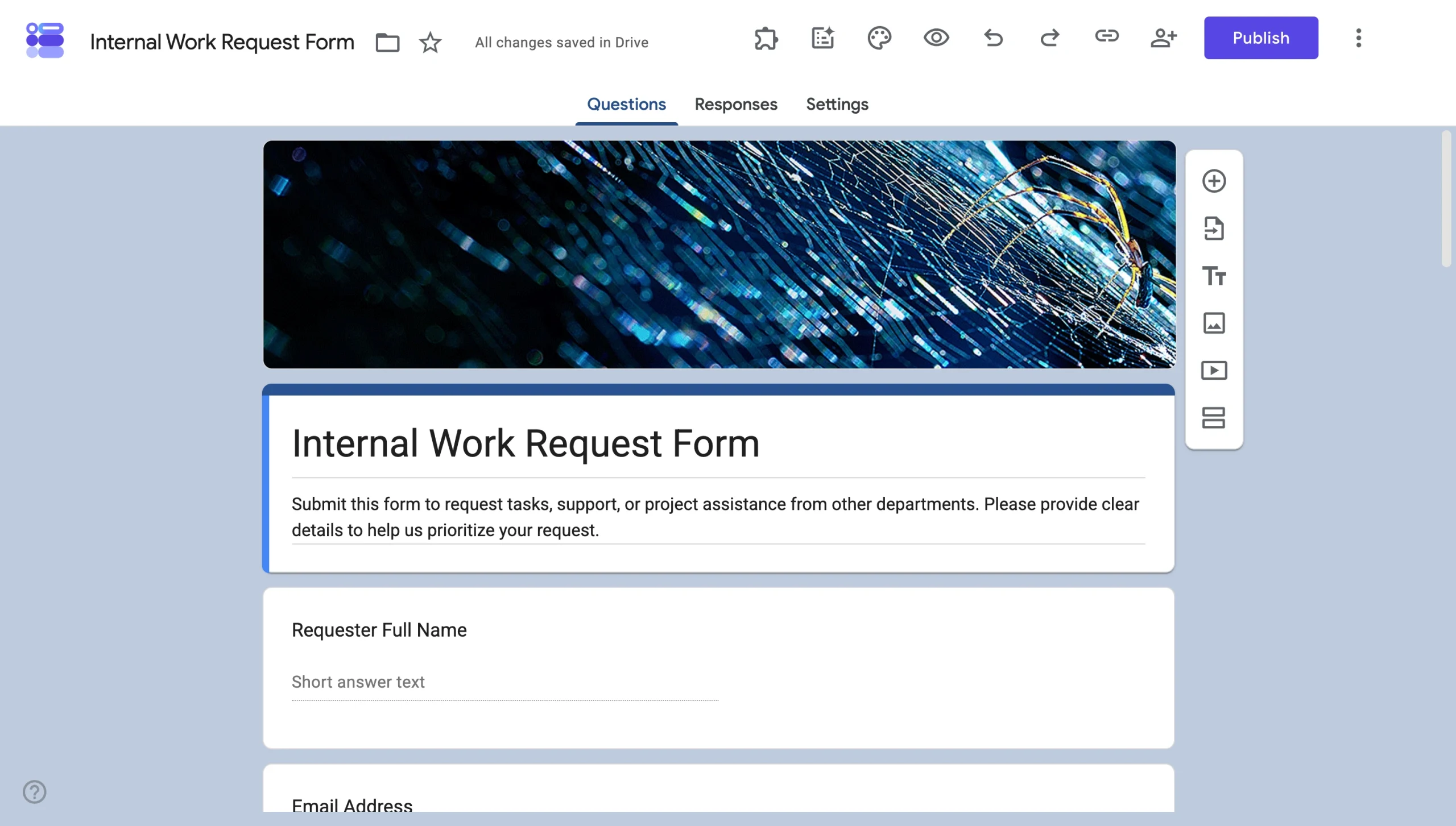The width and height of the screenshot is (1456, 826).
Task: Insert an image into the form
Action: (x=1214, y=323)
